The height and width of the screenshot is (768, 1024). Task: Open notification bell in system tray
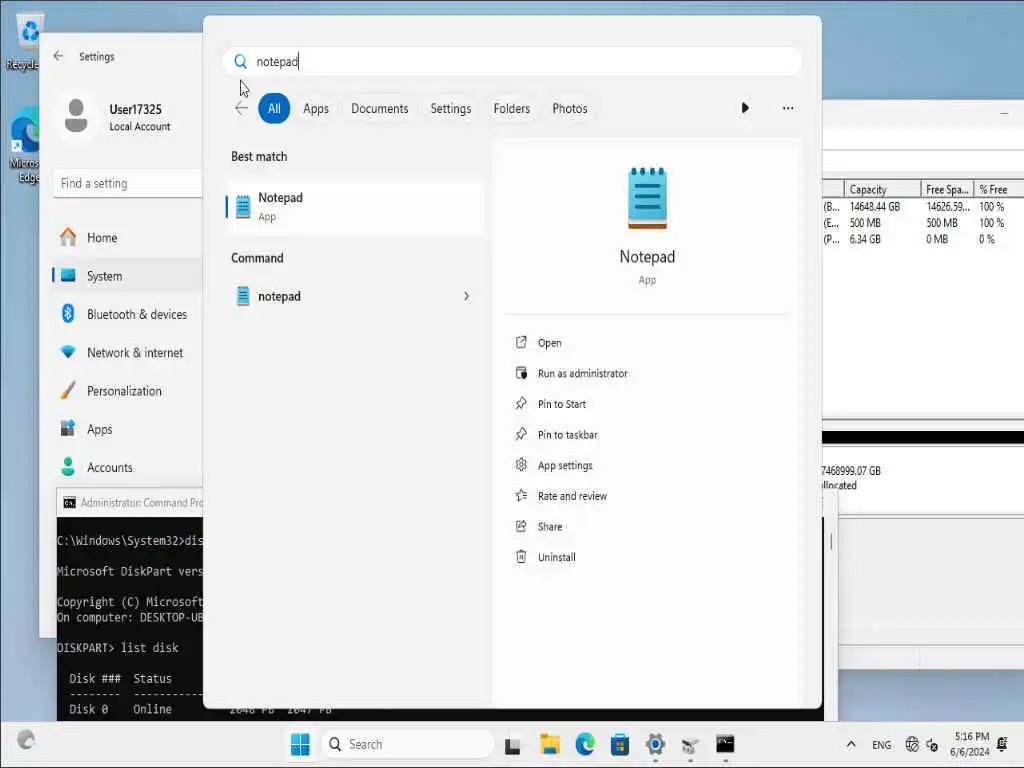click(1003, 744)
